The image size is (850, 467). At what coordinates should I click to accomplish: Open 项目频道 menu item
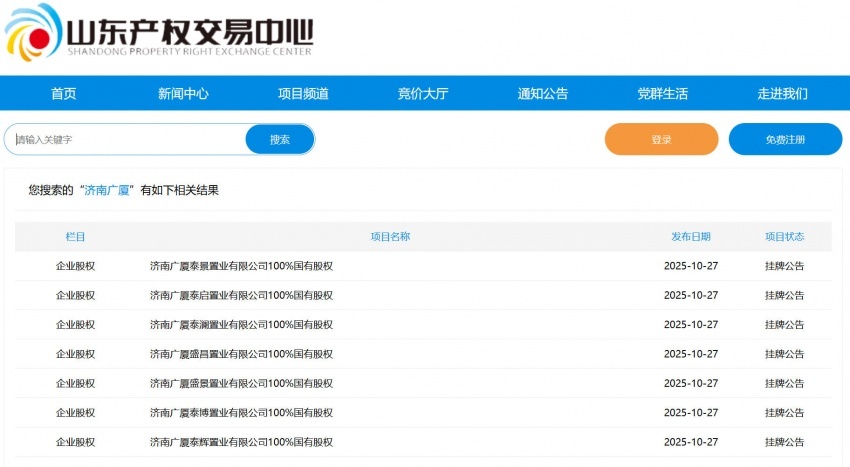tap(303, 93)
